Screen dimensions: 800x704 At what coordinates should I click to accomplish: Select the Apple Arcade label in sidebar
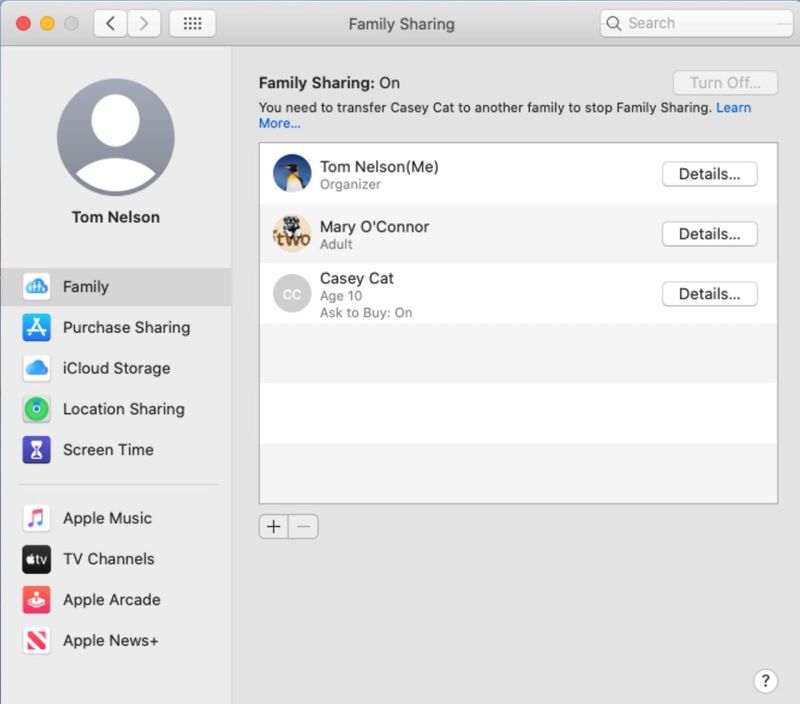tap(112, 600)
